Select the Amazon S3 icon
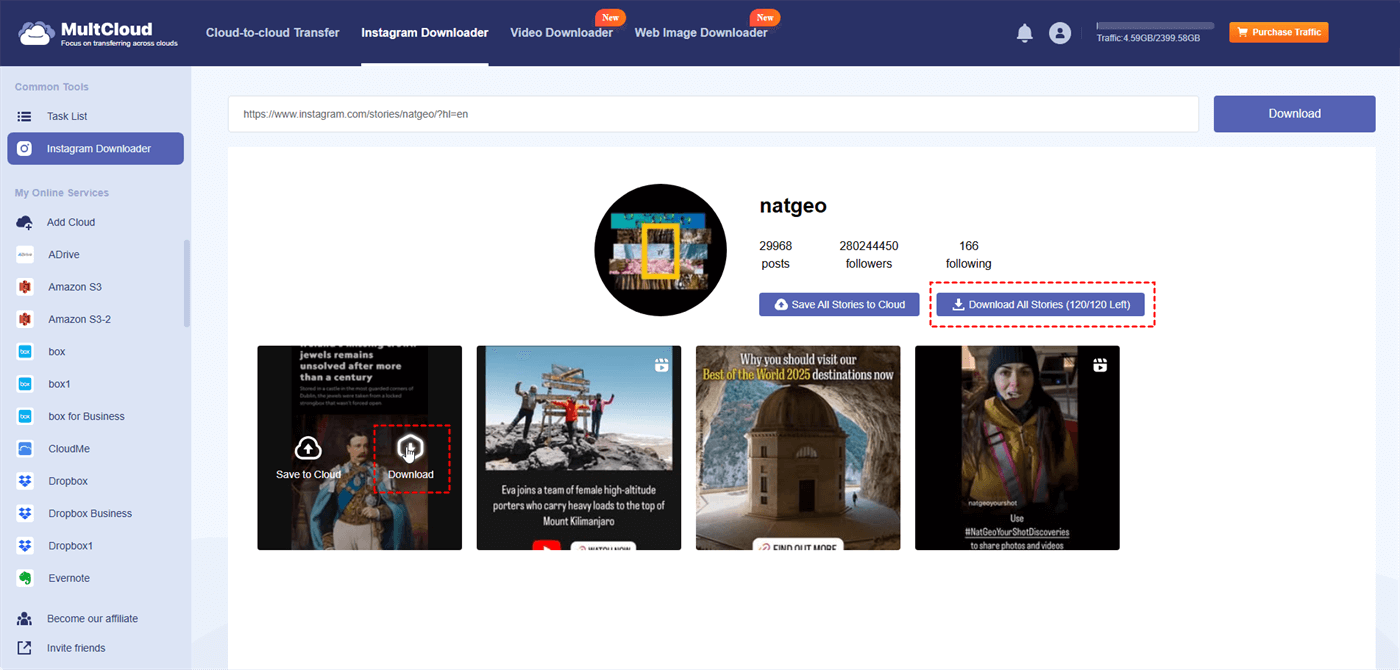The height and width of the screenshot is (670, 1400). pos(25,287)
